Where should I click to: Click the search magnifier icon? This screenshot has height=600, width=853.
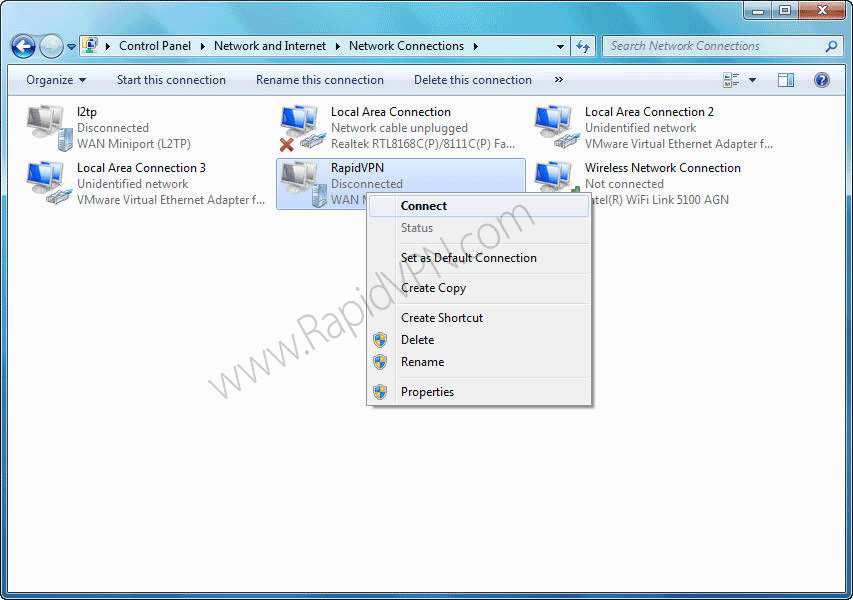pyautogui.click(x=831, y=46)
